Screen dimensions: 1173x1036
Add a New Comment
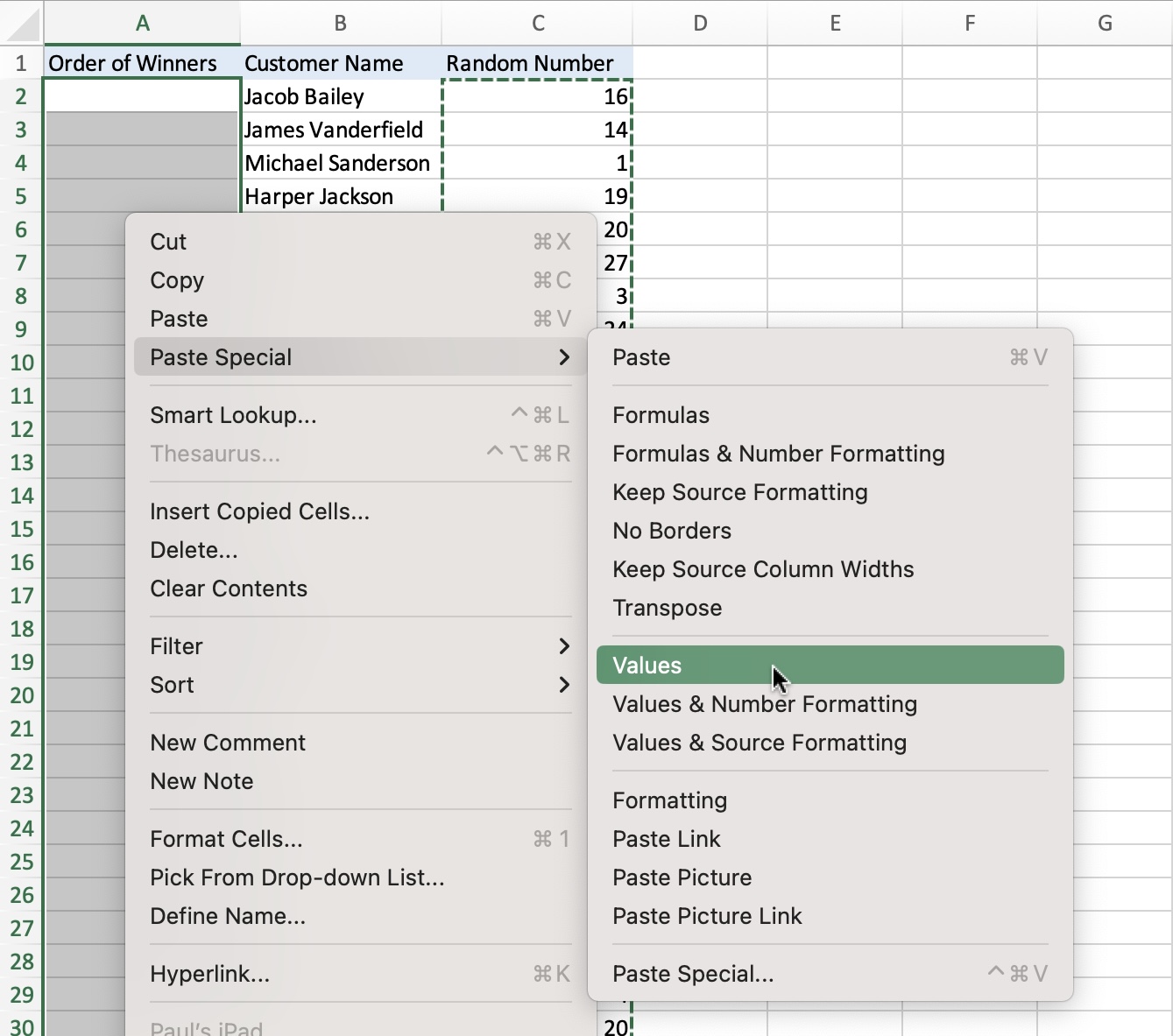click(360, 743)
